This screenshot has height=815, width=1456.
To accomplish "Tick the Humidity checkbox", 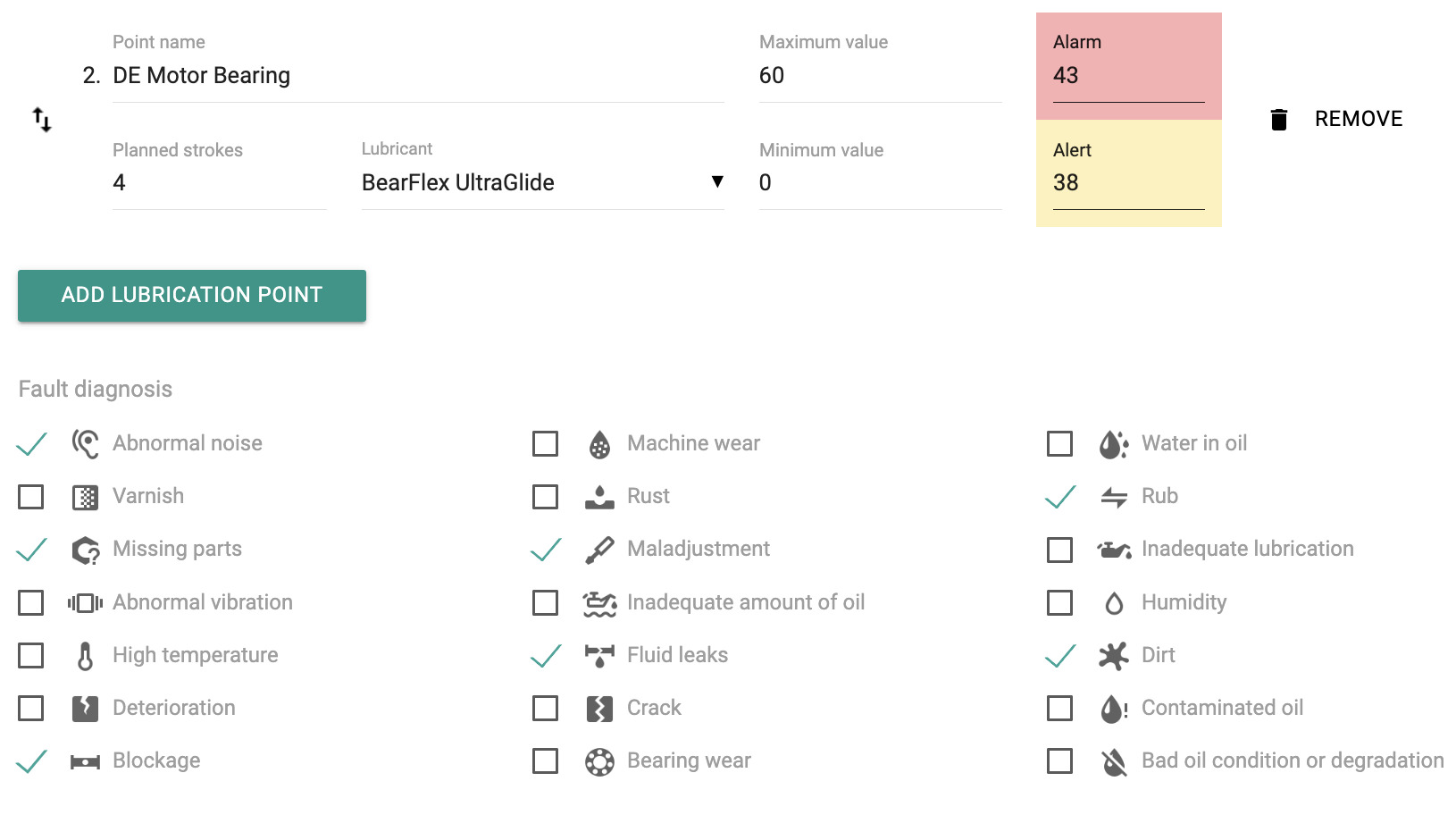I will click(1060, 603).
